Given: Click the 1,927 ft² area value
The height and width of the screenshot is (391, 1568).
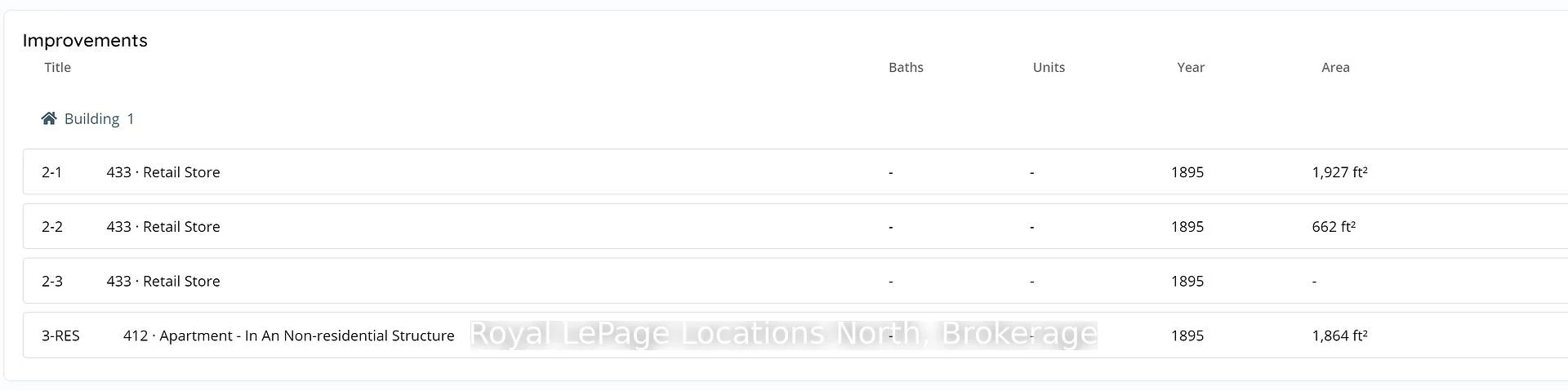Looking at the screenshot, I should point(1339,172).
